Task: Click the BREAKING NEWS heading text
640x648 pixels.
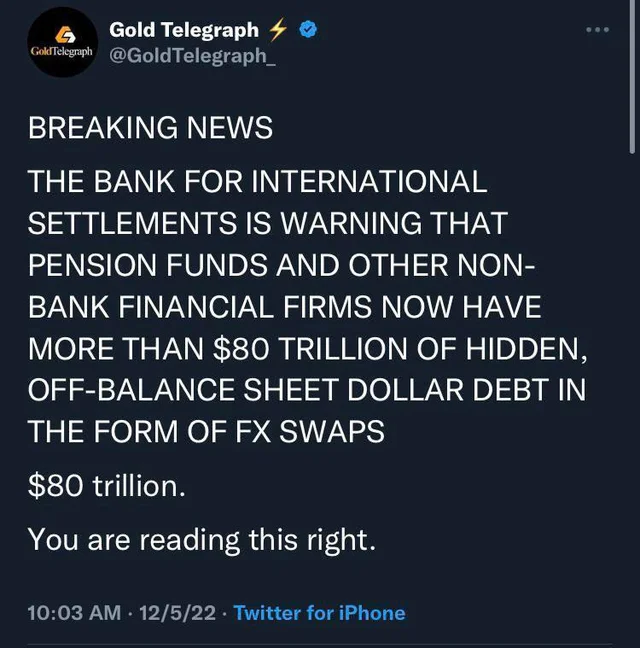Action: pos(150,129)
